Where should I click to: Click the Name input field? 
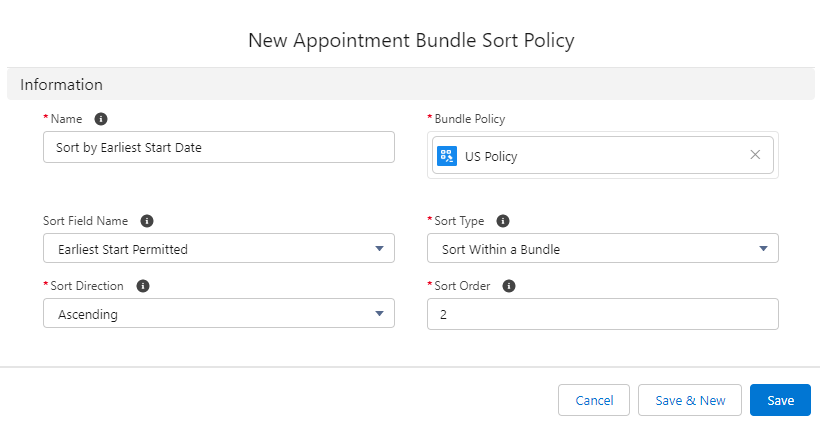[x=219, y=147]
